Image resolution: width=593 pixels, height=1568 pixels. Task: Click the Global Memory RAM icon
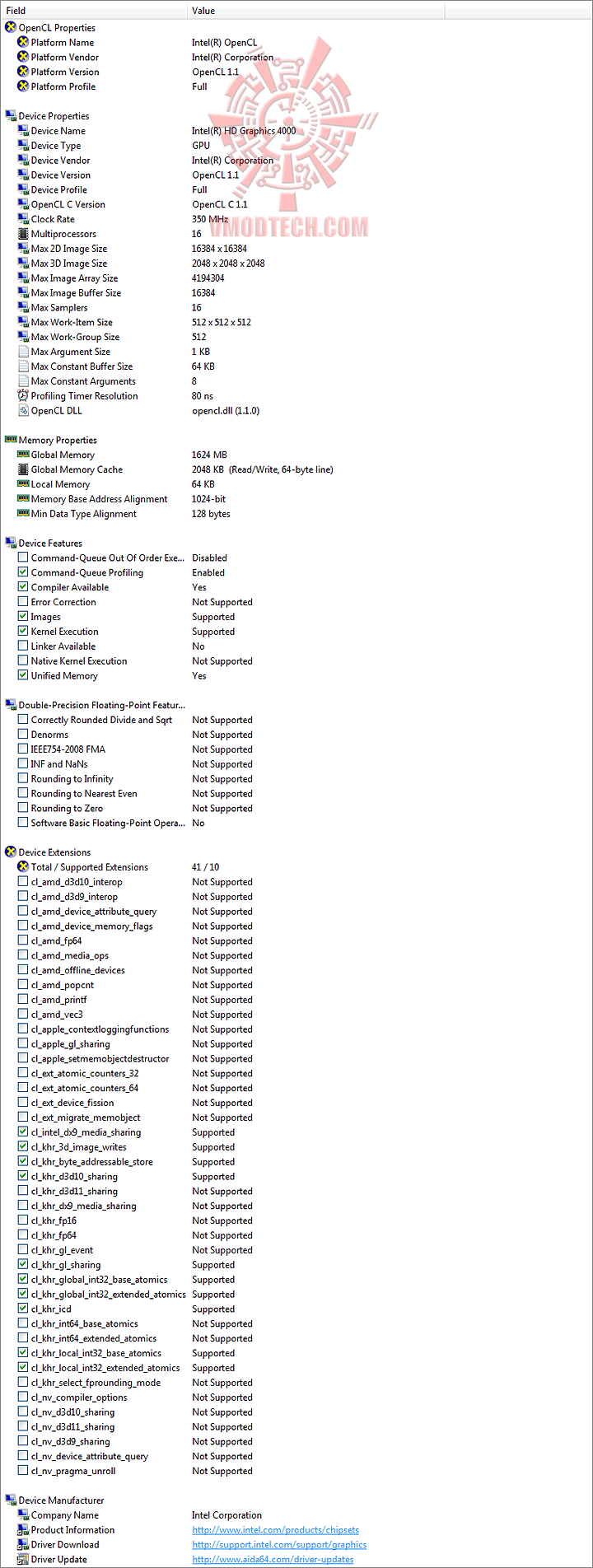pyautogui.click(x=23, y=455)
